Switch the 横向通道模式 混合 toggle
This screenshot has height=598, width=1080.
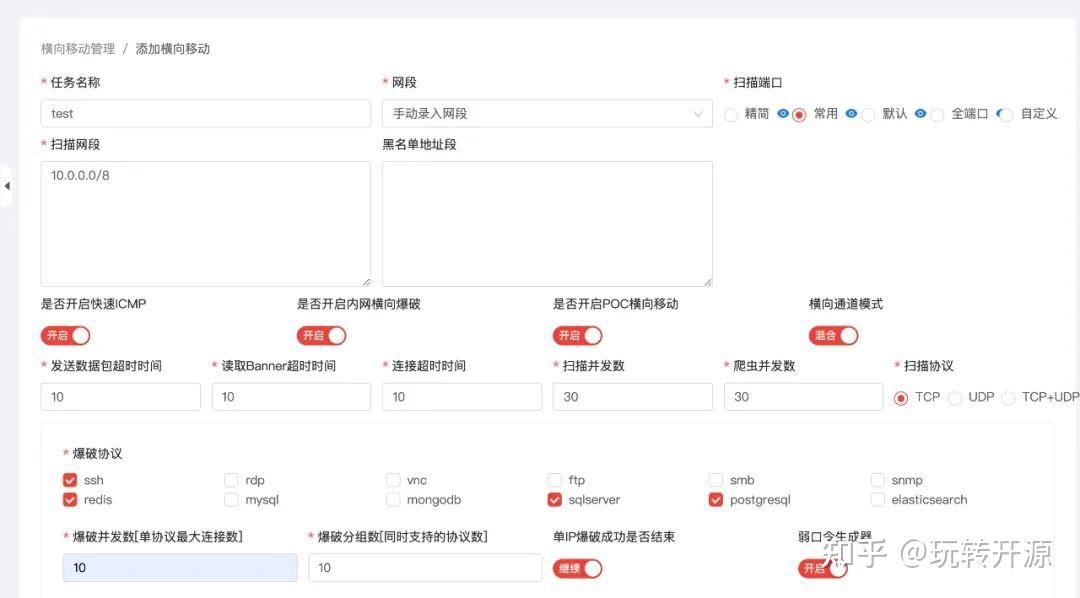(x=833, y=335)
